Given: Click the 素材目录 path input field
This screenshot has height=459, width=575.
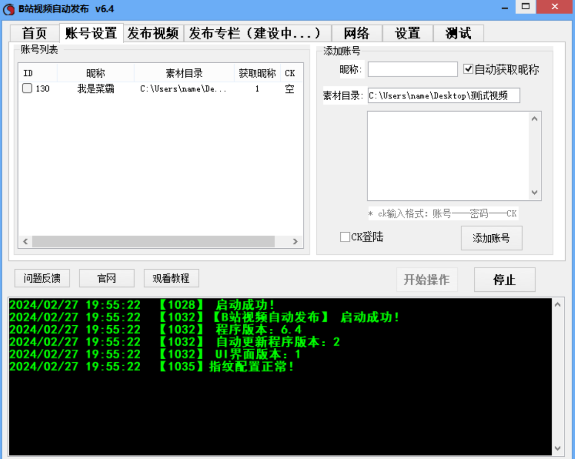Looking at the screenshot, I should pyautogui.click(x=444, y=95).
